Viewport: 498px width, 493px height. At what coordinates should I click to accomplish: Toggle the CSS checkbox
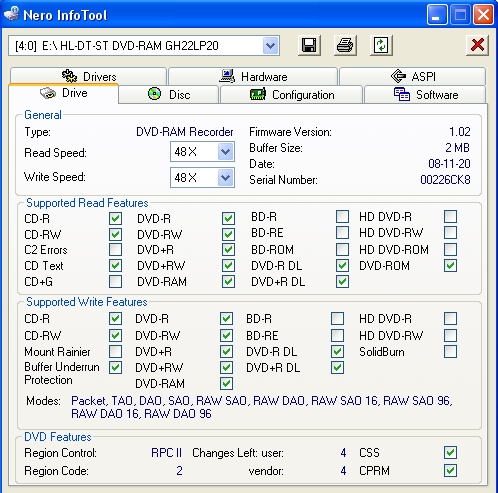pyautogui.click(x=450, y=453)
